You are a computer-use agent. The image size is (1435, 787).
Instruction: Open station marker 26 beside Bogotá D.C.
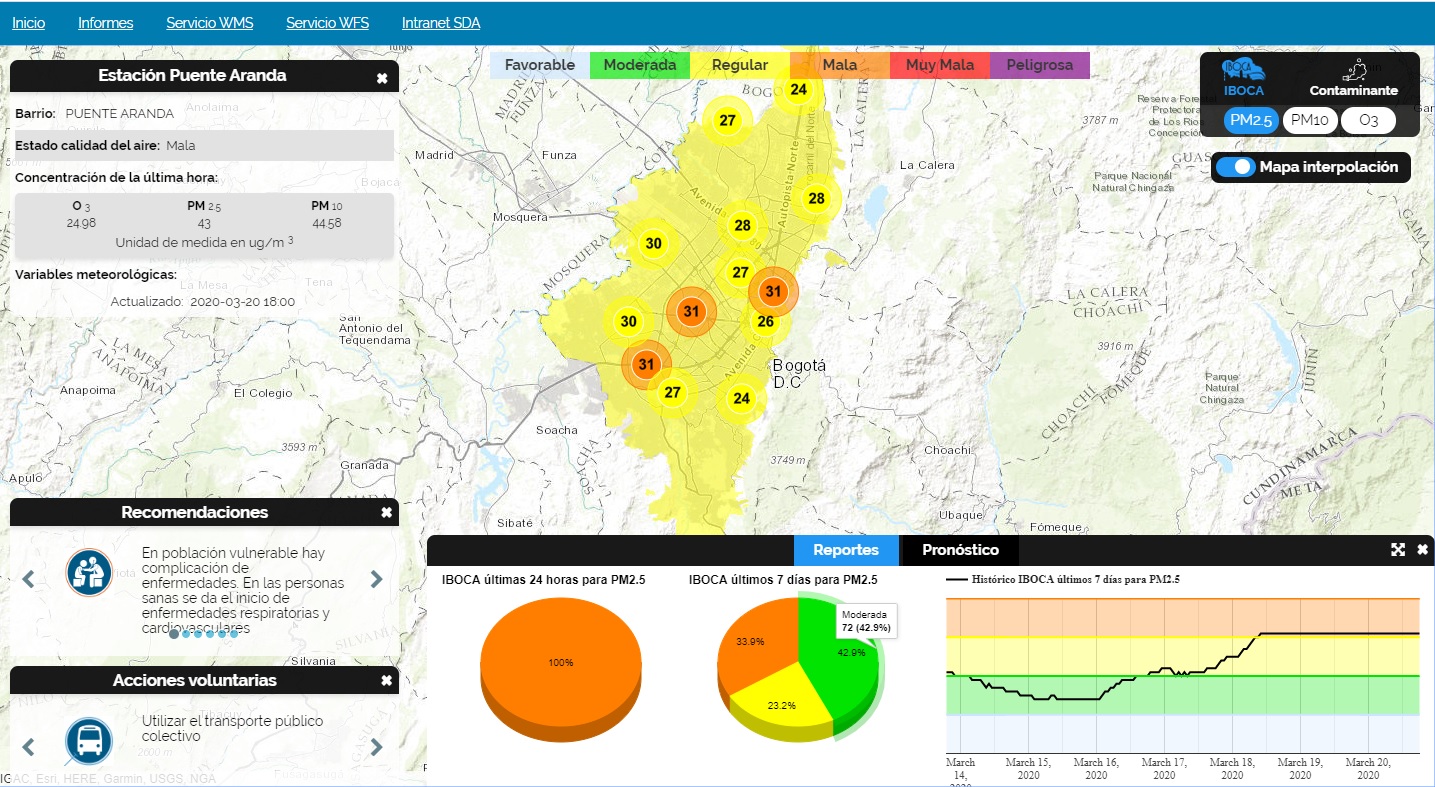point(765,322)
